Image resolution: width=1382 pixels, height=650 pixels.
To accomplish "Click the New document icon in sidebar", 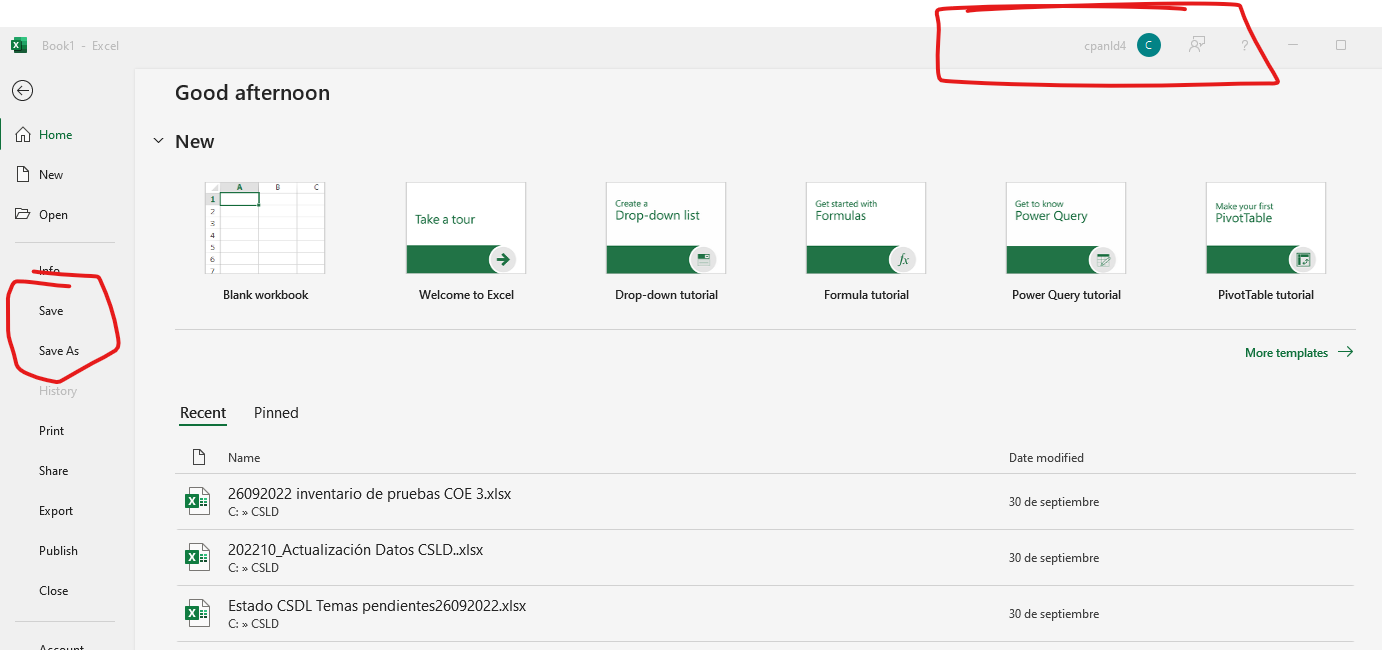I will (x=22, y=175).
